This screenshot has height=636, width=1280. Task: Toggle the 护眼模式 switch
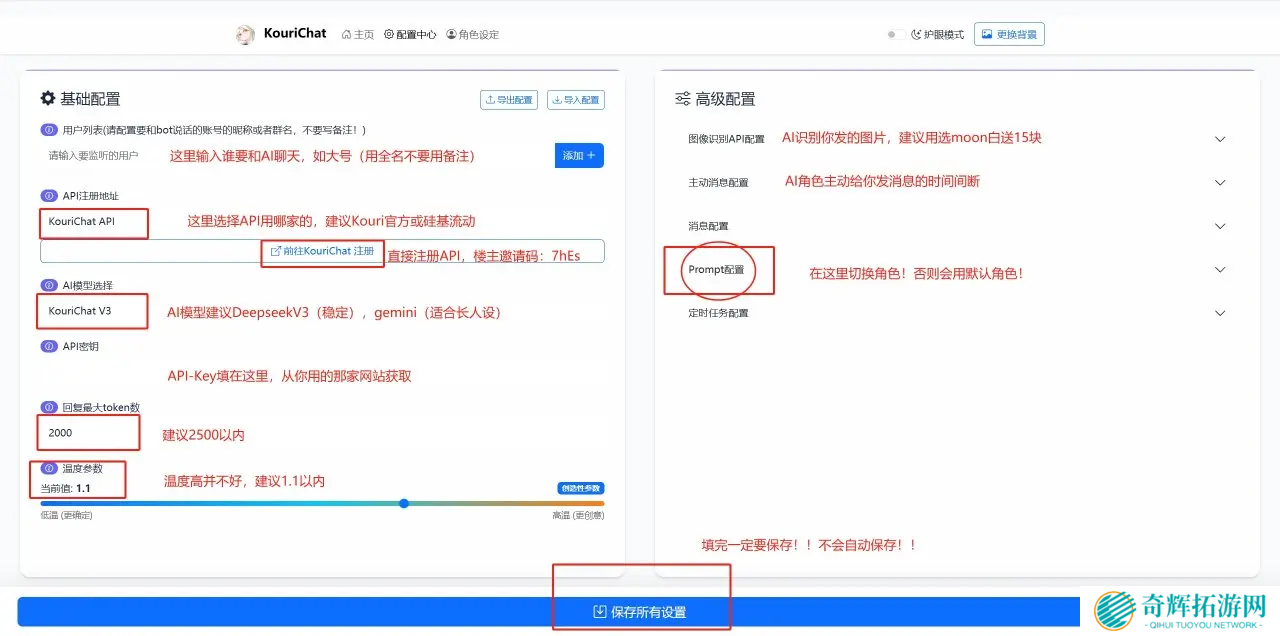point(896,34)
